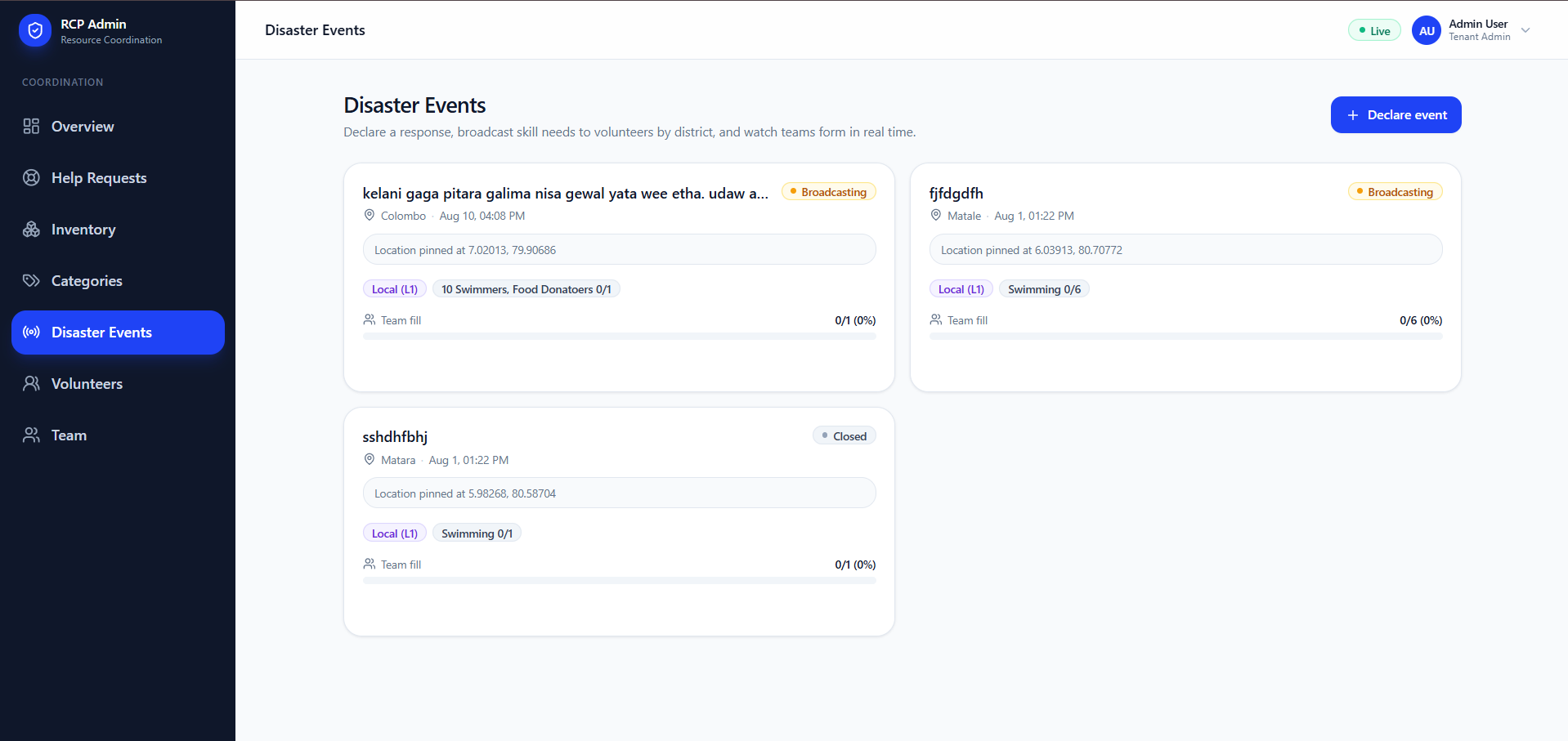This screenshot has width=1568, height=741.
Task: Click Team fill icon in fjfdgdfh card
Action: 936,319
